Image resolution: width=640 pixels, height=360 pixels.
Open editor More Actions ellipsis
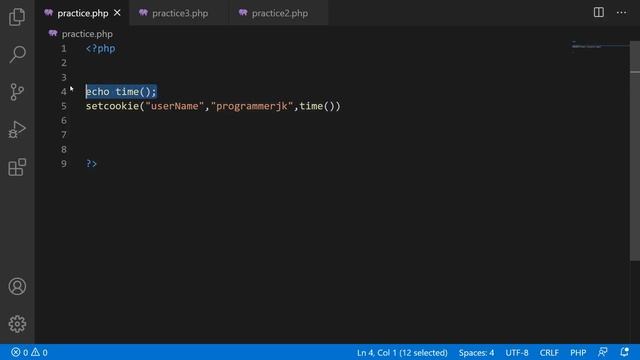click(622, 13)
